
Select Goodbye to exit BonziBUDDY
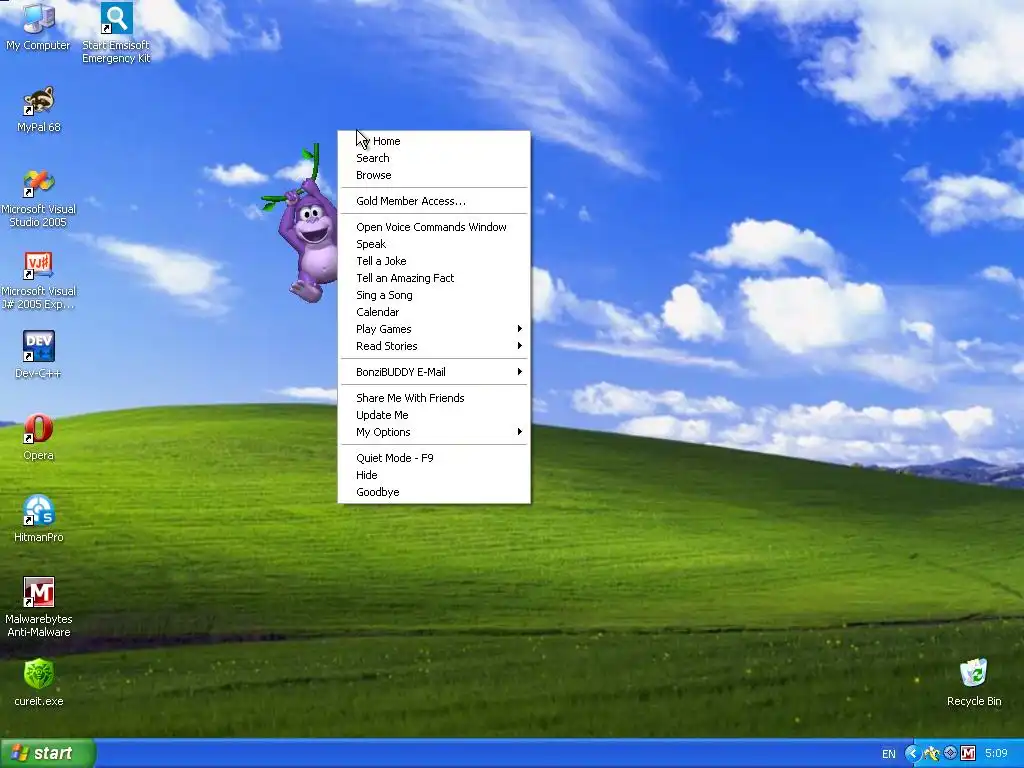434,492
